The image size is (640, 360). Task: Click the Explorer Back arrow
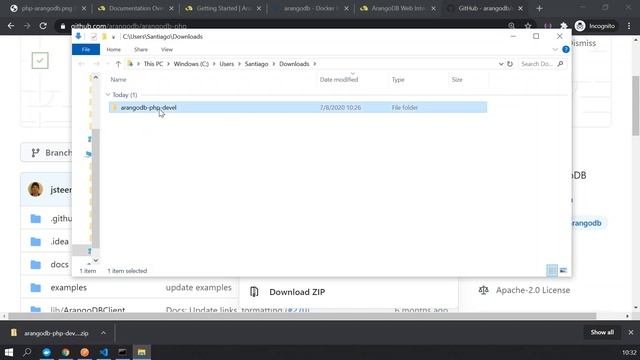(81, 64)
